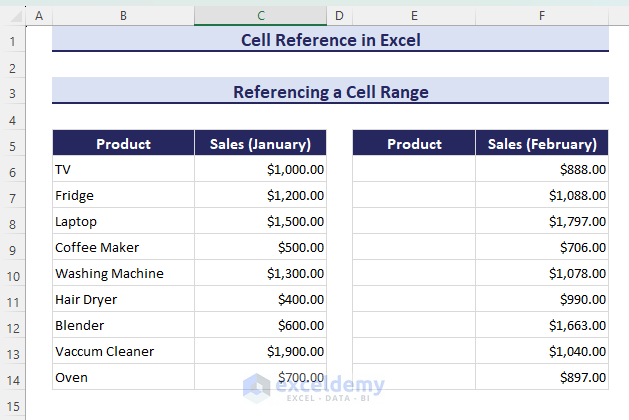The image size is (629, 420).
Task: Click the 'Washing Machine' product cell
Action: 123,274
